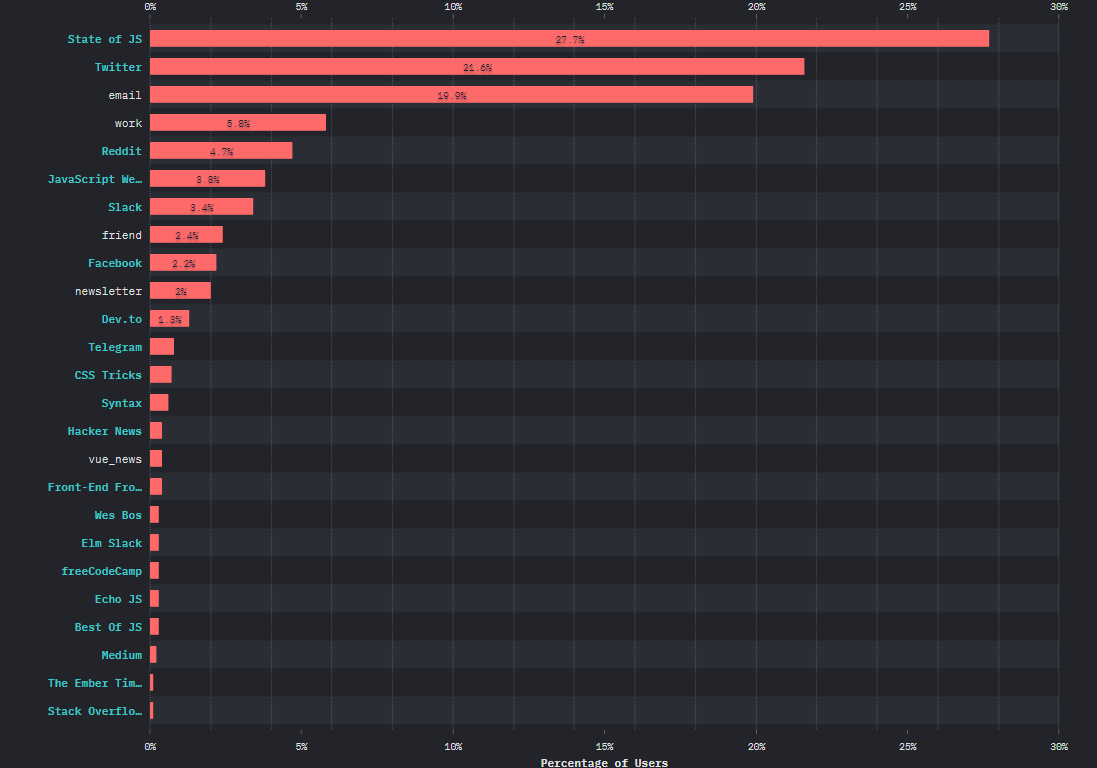Open the Elm Slack link
This screenshot has height=768, width=1097.
point(112,543)
